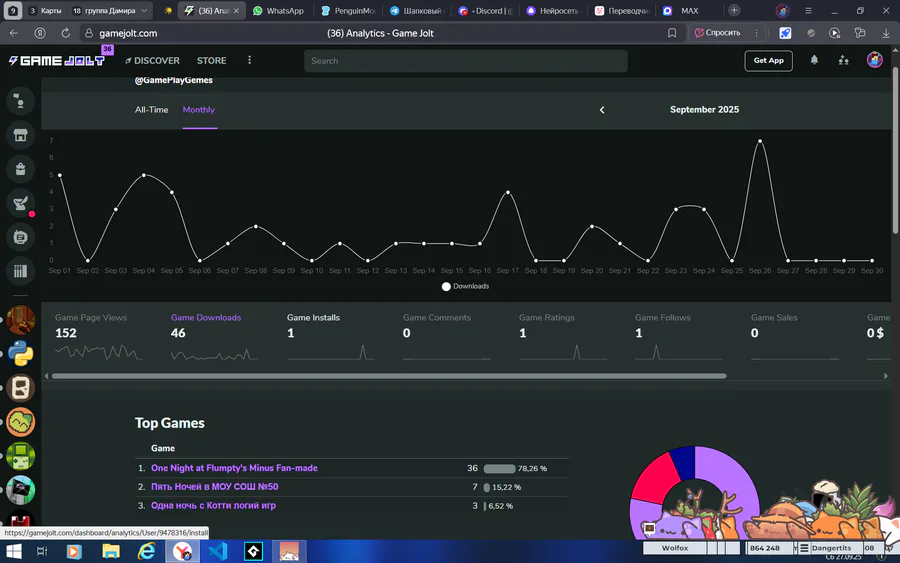This screenshot has width=900, height=563.
Task: Go to previous month with left chevron
Action: (602, 110)
